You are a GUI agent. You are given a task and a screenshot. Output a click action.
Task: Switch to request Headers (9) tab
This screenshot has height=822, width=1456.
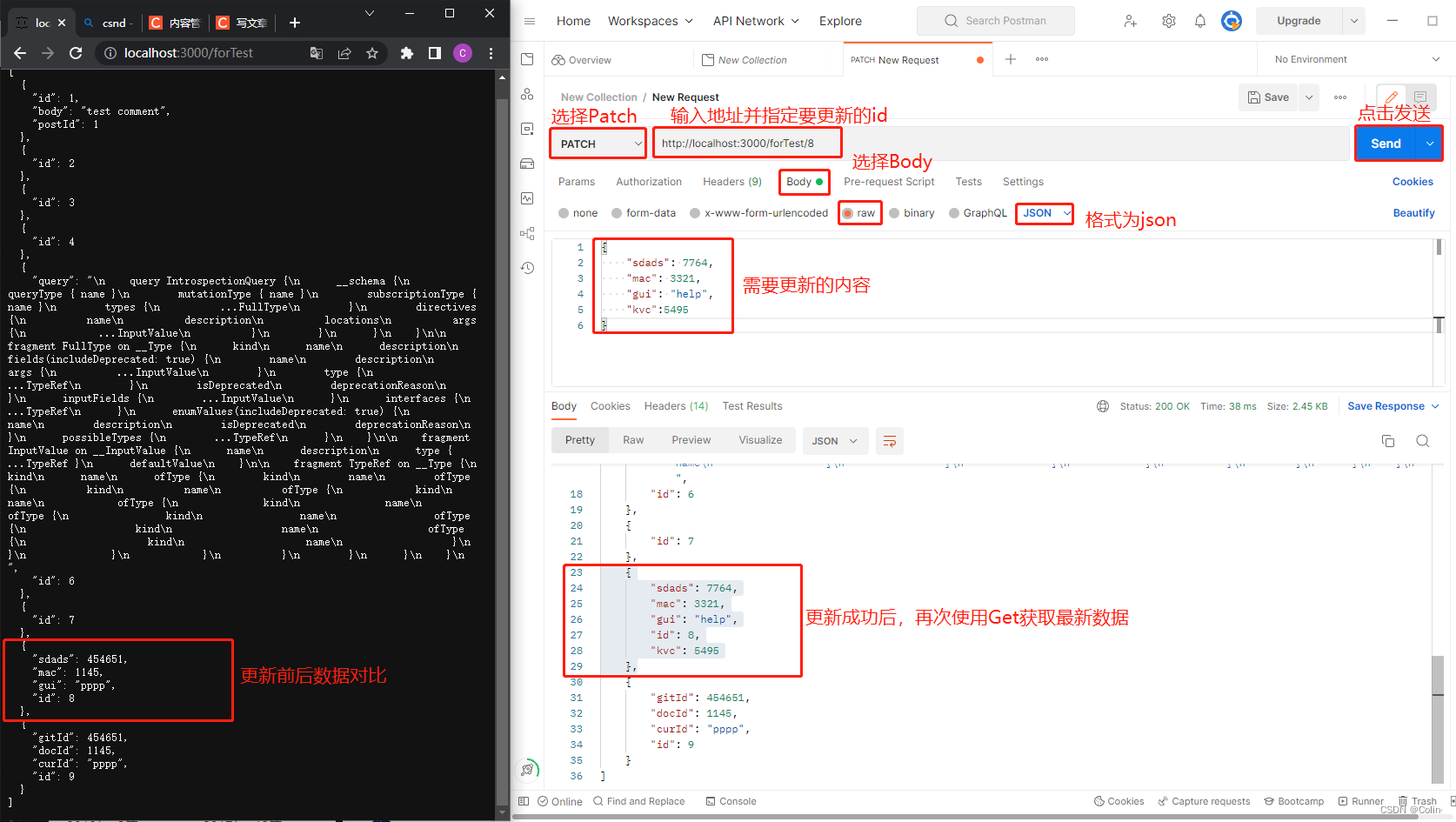732,182
